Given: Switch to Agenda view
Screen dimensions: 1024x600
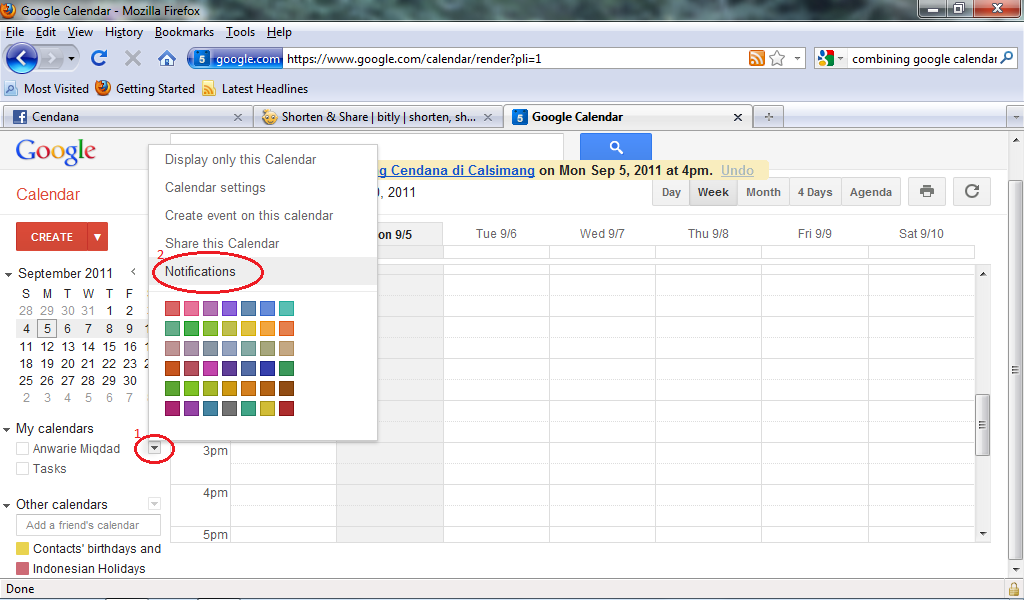Looking at the screenshot, I should click(871, 192).
